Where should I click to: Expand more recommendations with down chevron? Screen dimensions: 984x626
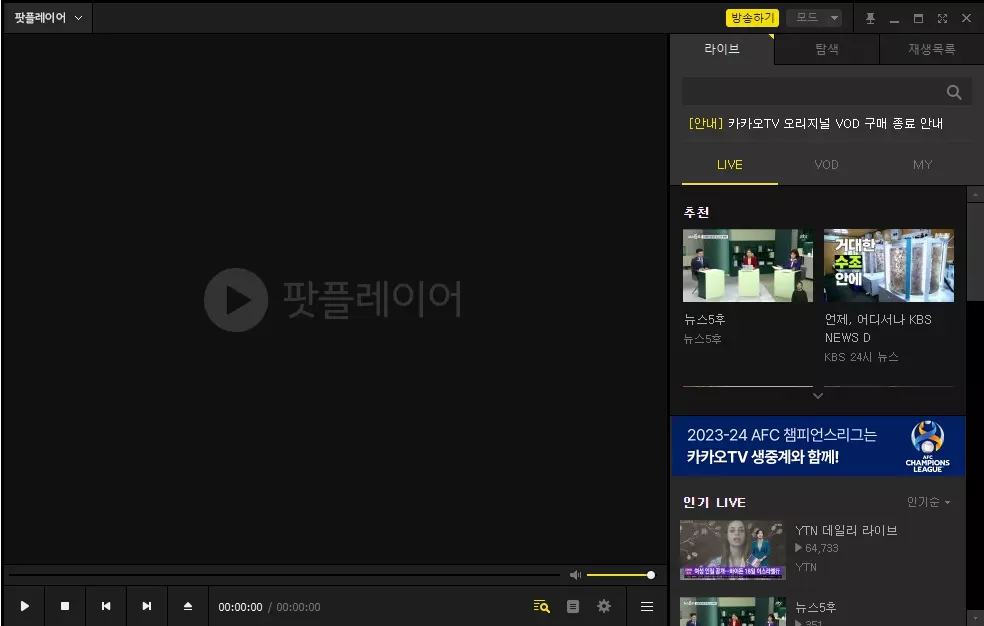pyautogui.click(x=817, y=396)
